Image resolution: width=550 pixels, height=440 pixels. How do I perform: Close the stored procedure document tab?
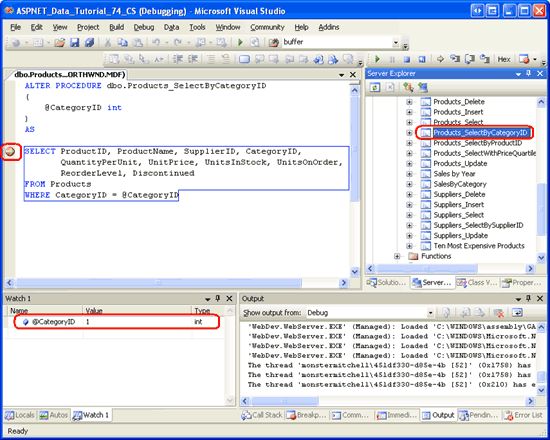(353, 75)
